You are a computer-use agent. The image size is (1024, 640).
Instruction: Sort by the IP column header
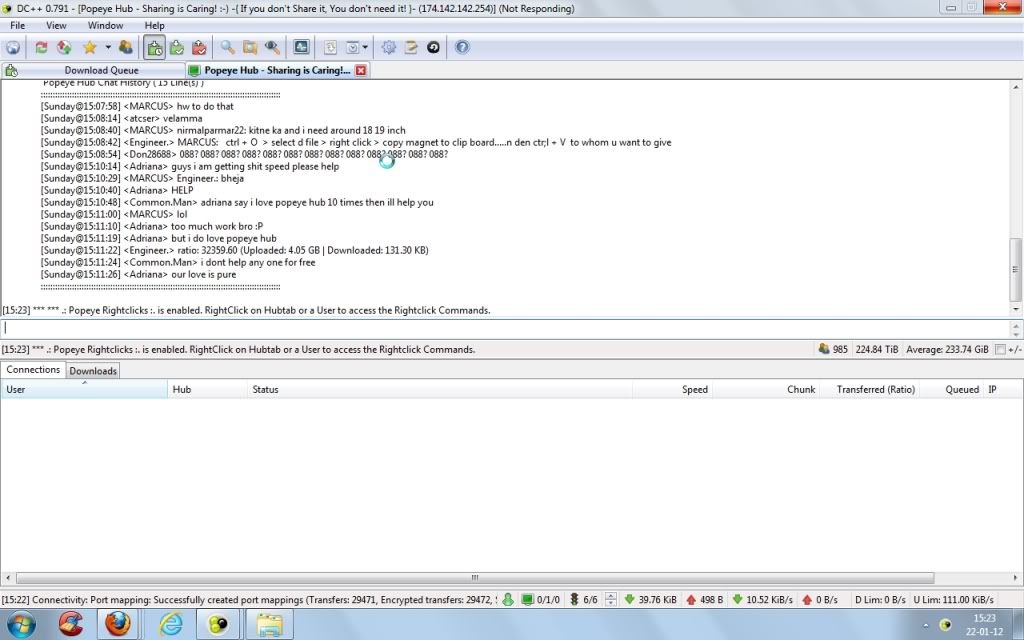pyautogui.click(x=1002, y=389)
